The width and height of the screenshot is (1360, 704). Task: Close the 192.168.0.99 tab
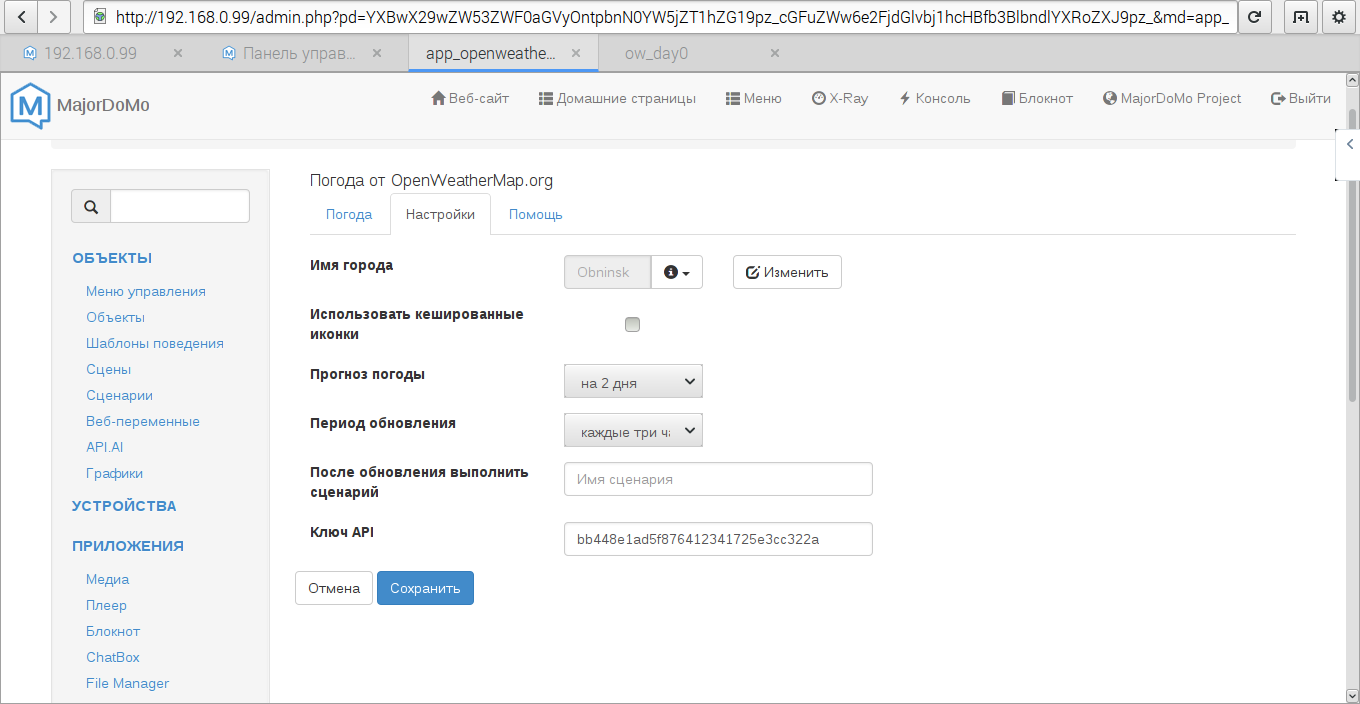pos(178,53)
